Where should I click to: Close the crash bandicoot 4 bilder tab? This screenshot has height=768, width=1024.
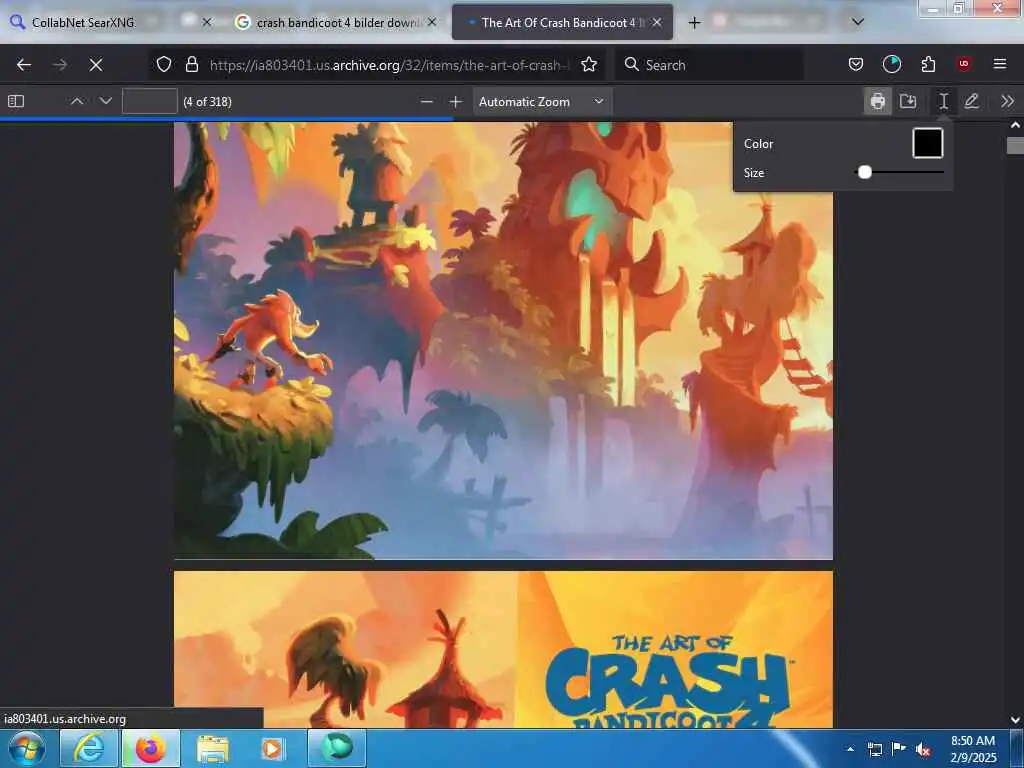coord(432,22)
